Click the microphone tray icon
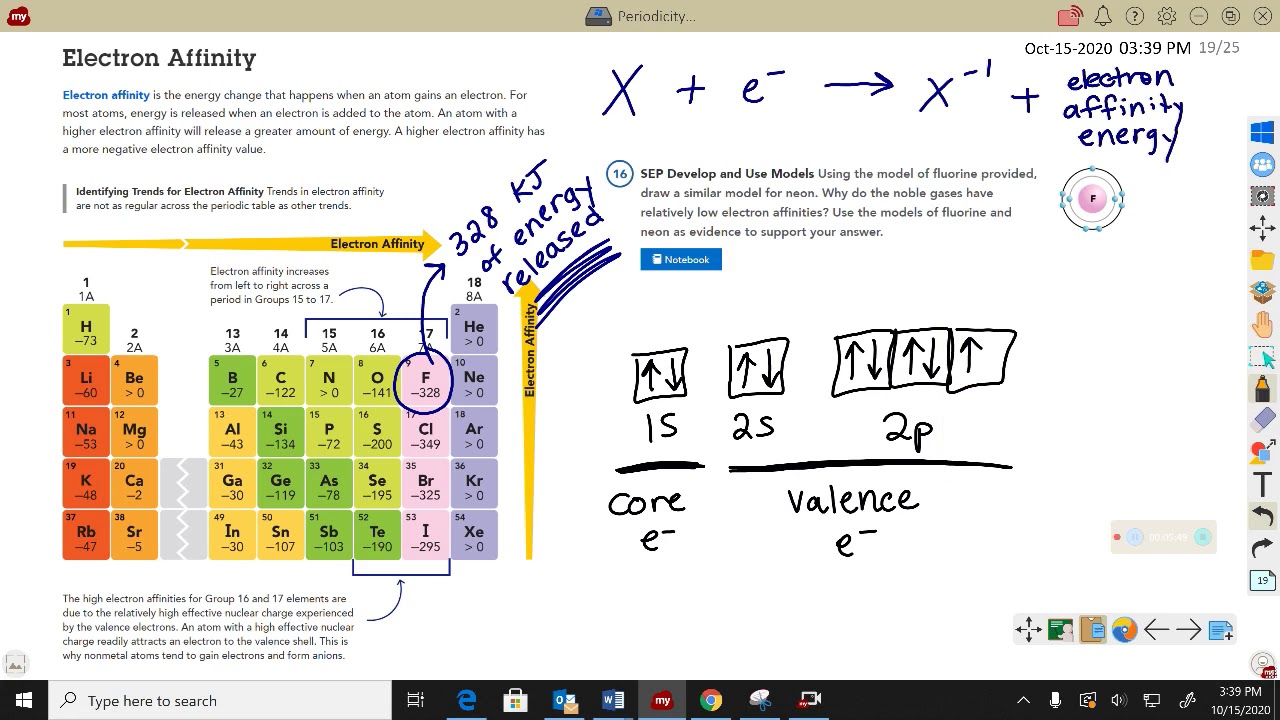Image resolution: width=1280 pixels, height=720 pixels. [1055, 700]
